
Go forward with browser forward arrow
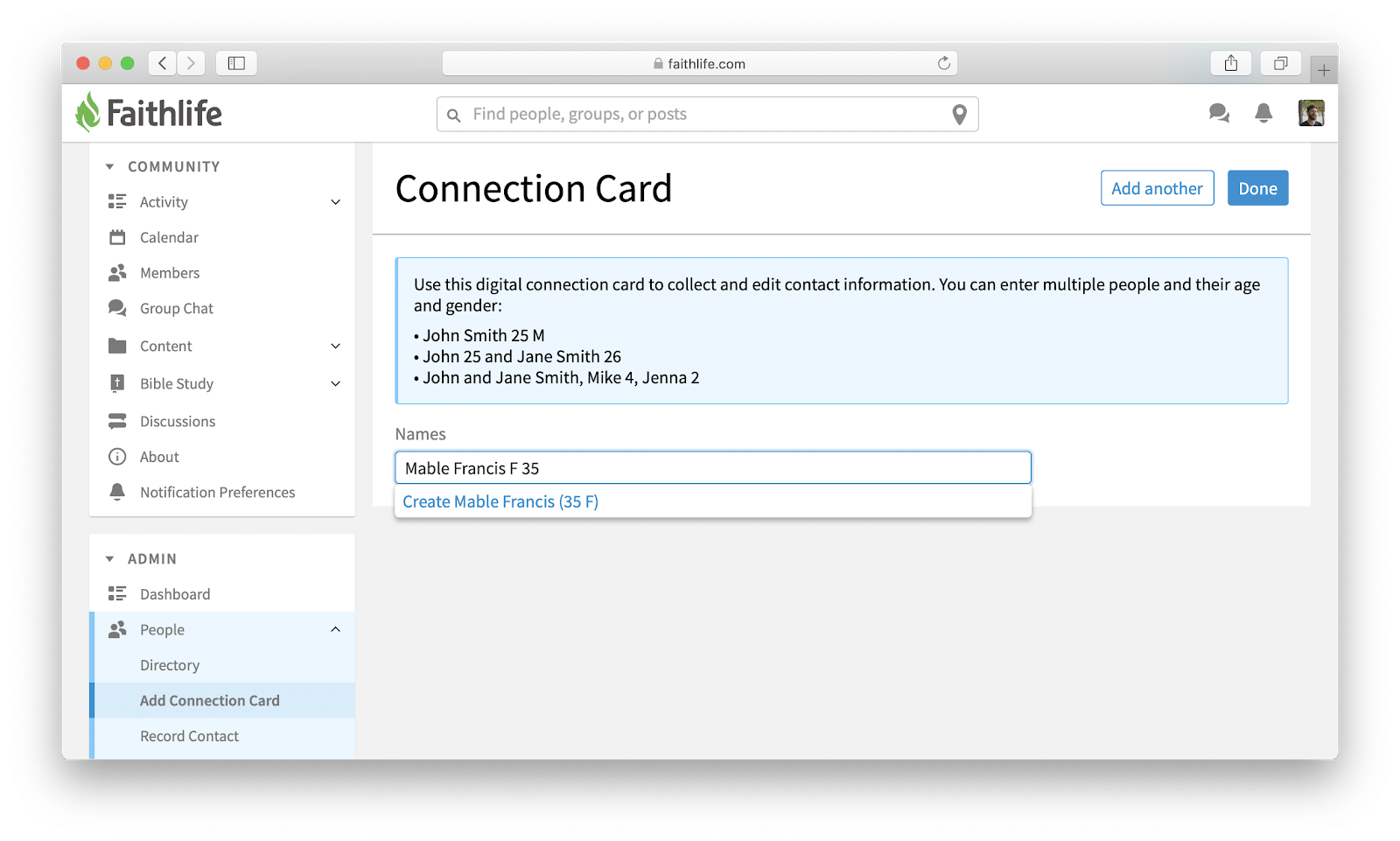[191, 63]
